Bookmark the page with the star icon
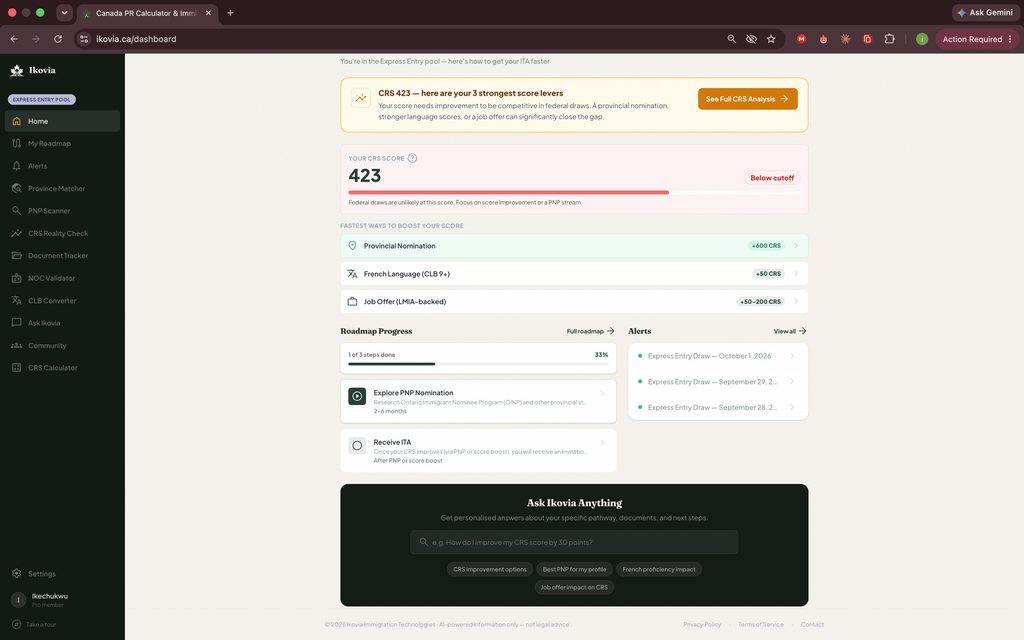 [x=771, y=39]
